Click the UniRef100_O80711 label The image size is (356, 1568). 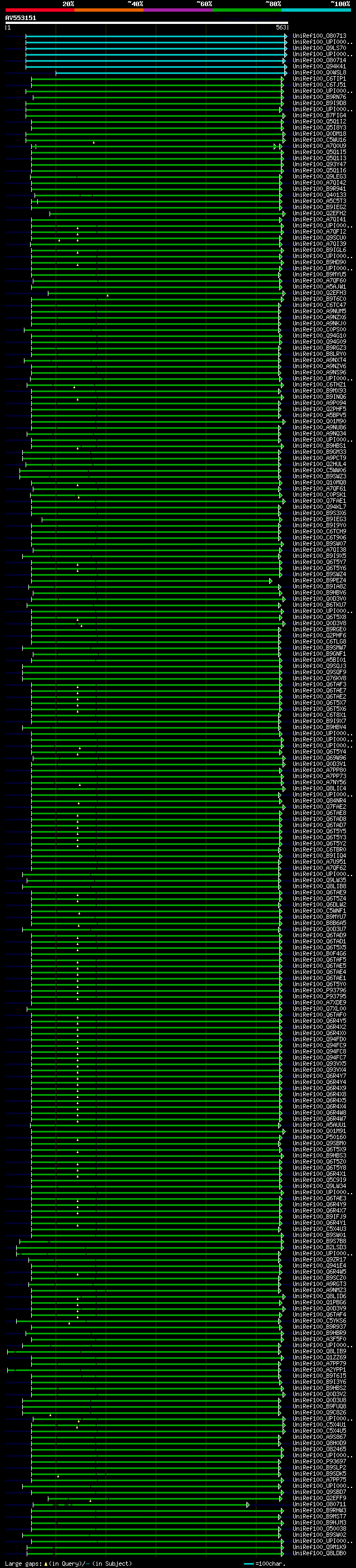319,1503
